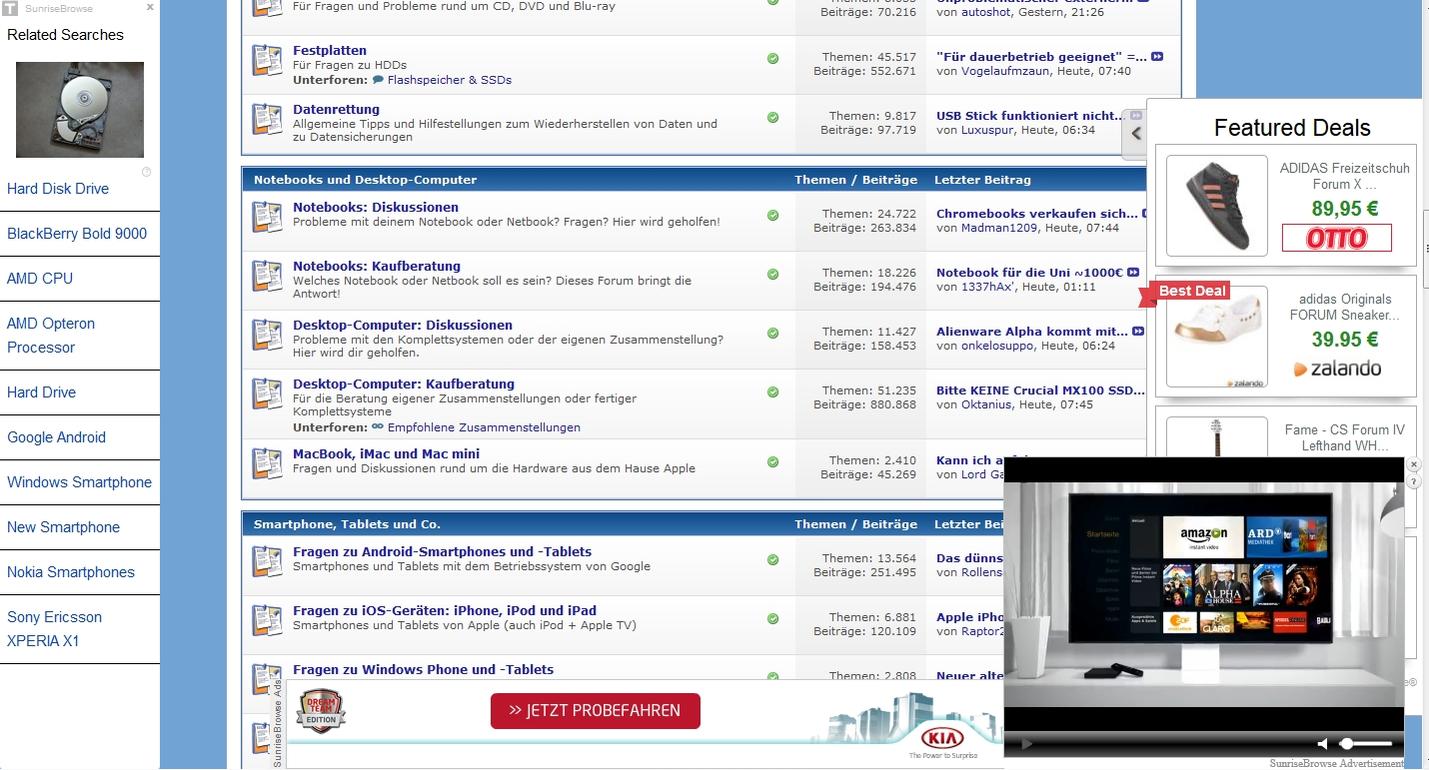The width and height of the screenshot is (1429, 770).
Task: Click the green status check for Desktop-Computer: Diskussionen
Action: (x=773, y=333)
